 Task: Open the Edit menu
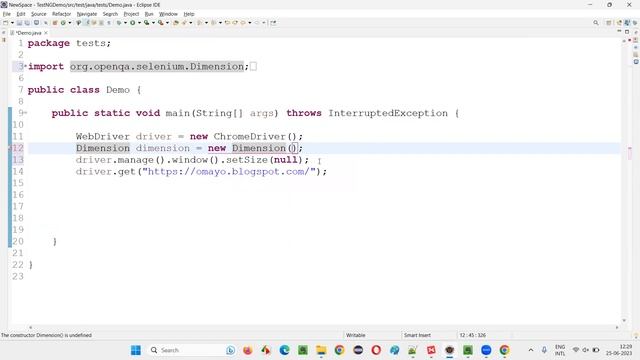point(21,14)
